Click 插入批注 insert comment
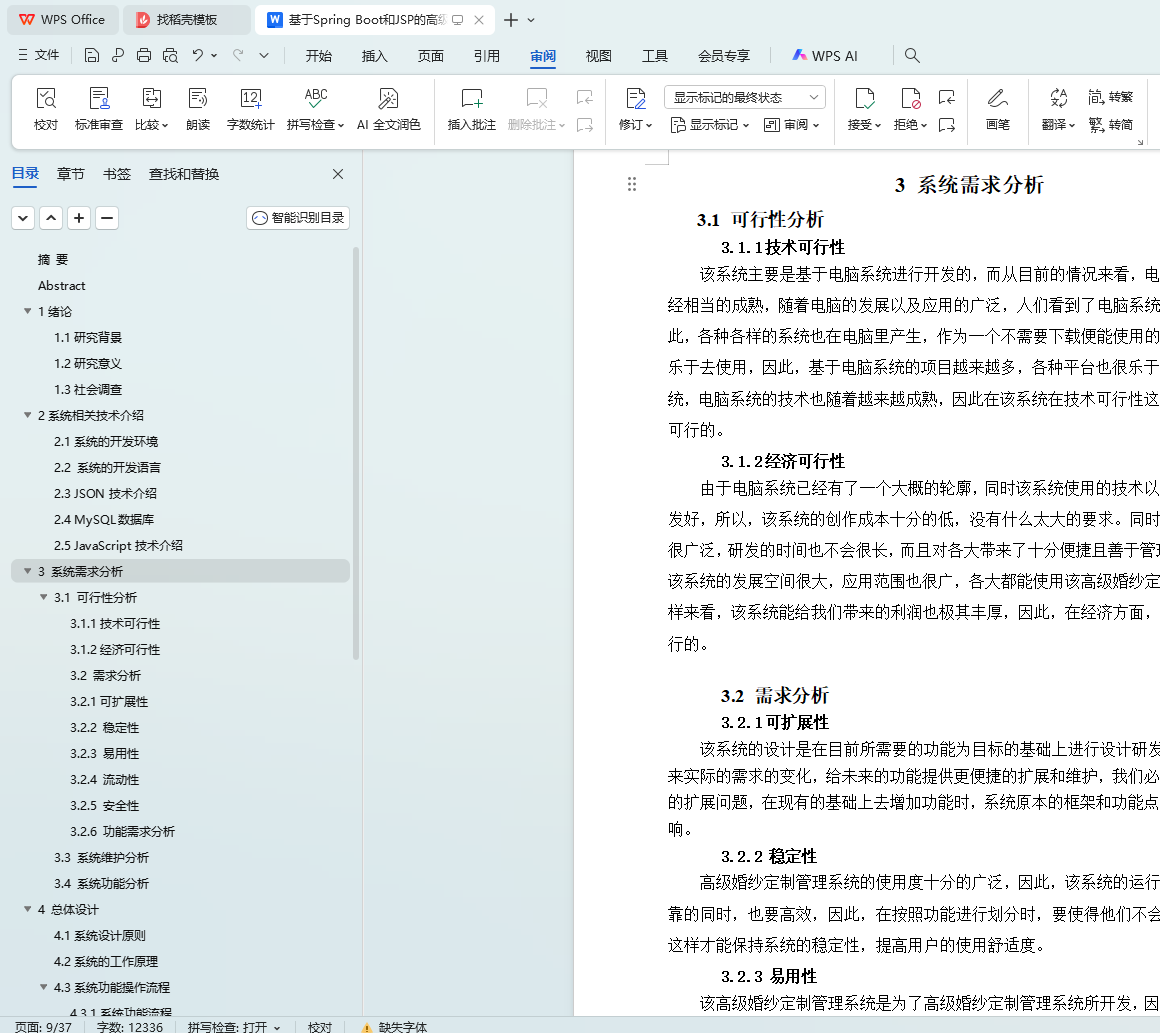The height and width of the screenshot is (1033, 1160). tap(471, 109)
